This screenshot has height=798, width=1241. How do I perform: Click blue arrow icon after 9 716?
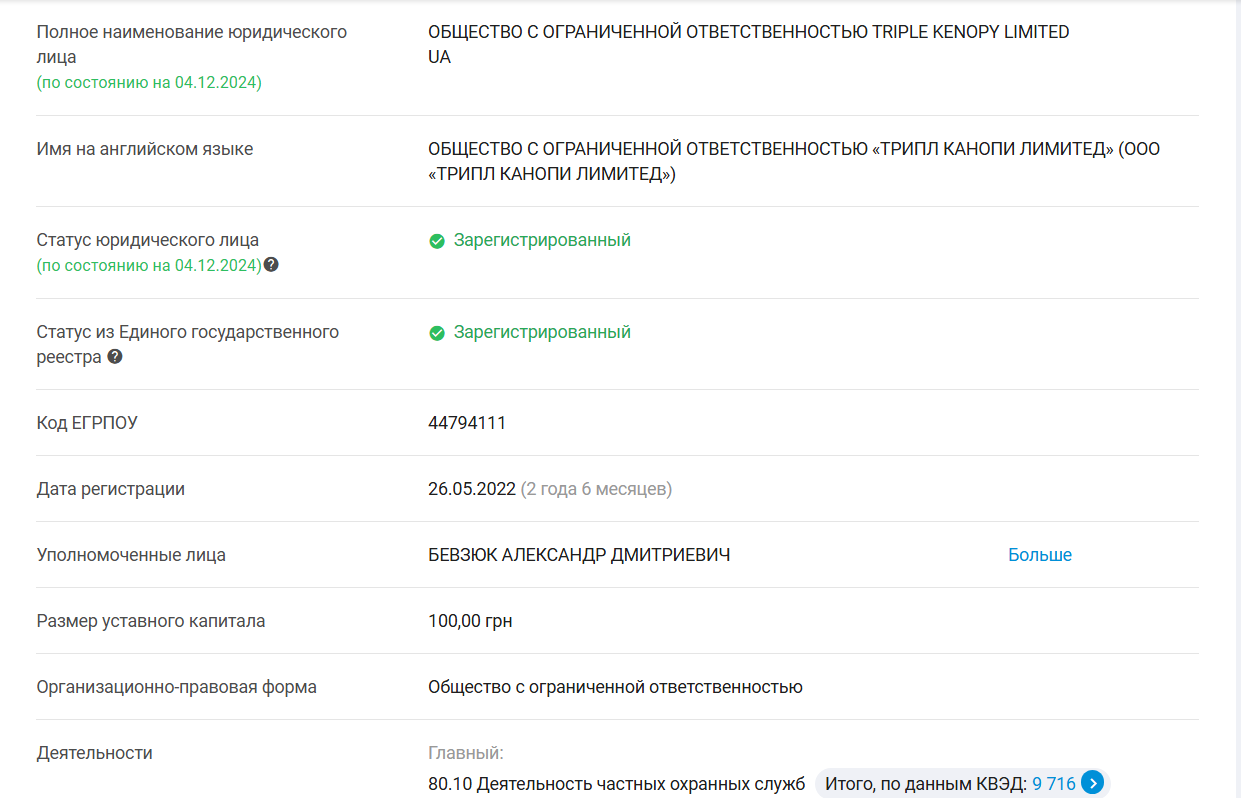pyautogui.click(x=1093, y=783)
